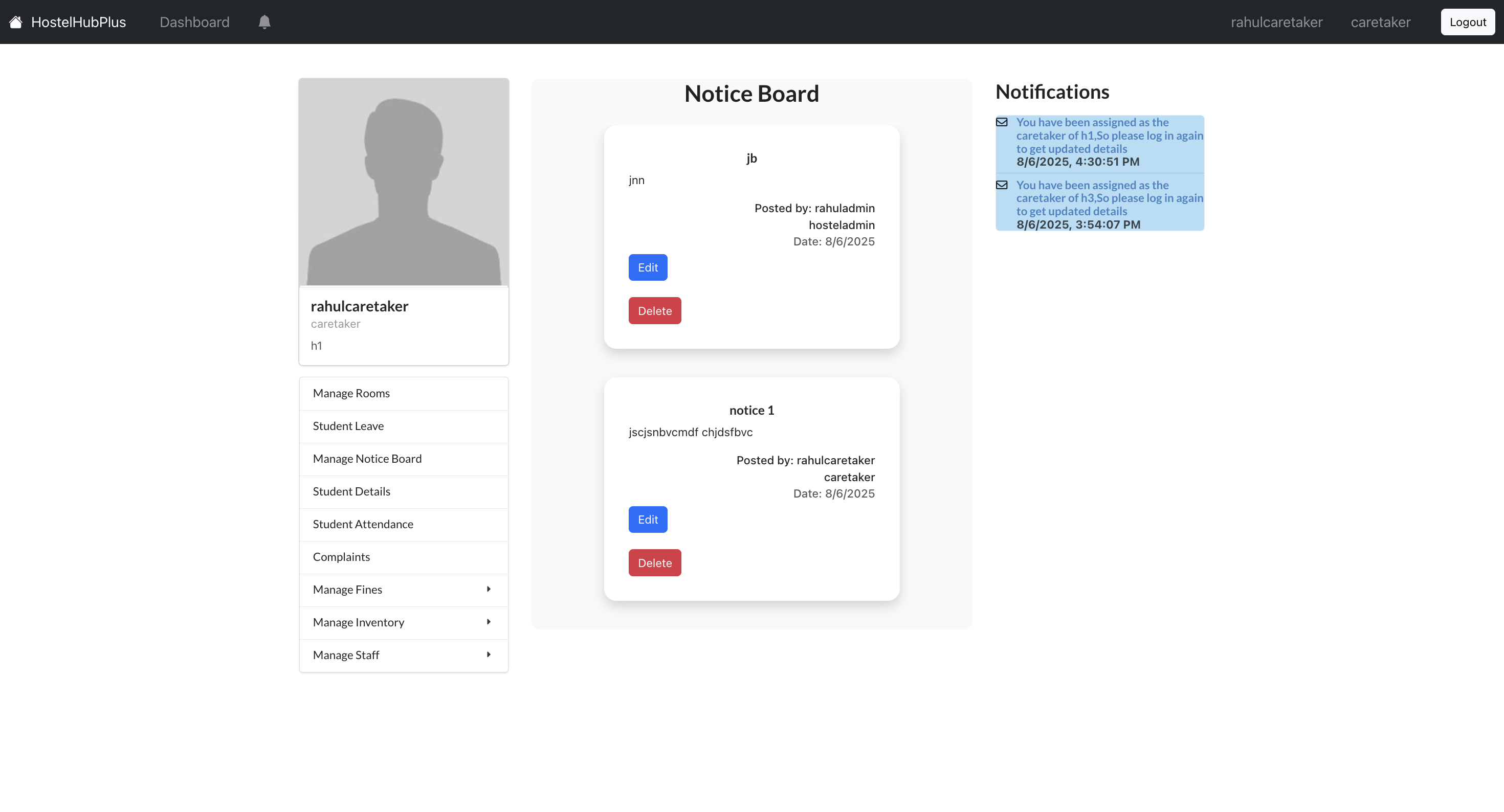The height and width of the screenshot is (812, 1504).
Task: Edit the 'notice 1' notice
Action: point(648,520)
